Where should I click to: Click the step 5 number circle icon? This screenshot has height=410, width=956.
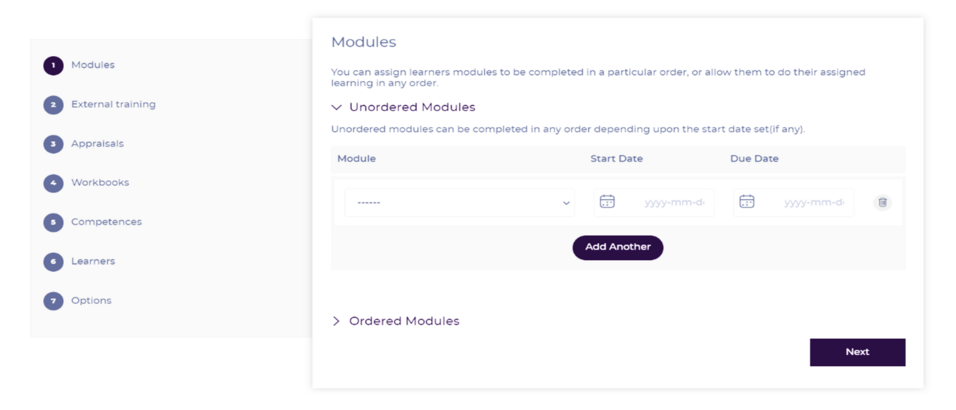click(53, 222)
